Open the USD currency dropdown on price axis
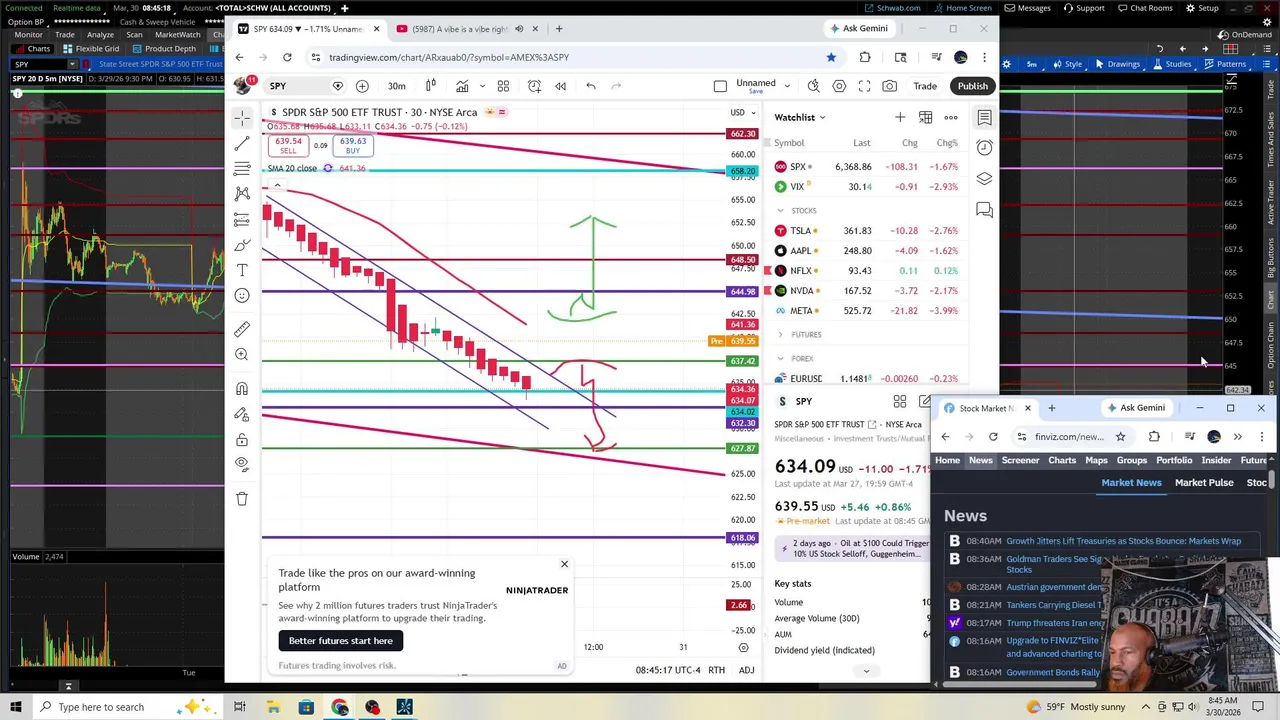This screenshot has height=720, width=1280. 742,112
